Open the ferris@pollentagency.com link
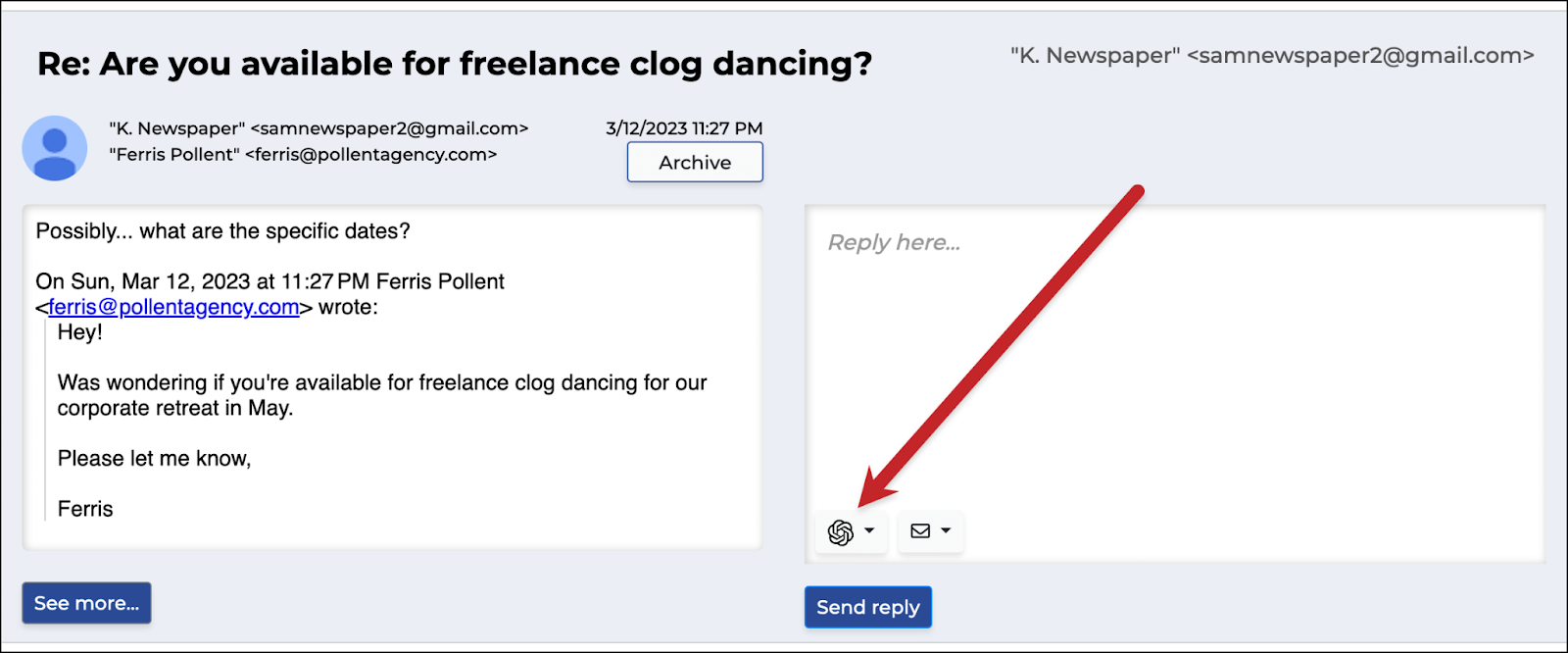Viewport: 1568px width, 653px height. pyautogui.click(x=173, y=307)
